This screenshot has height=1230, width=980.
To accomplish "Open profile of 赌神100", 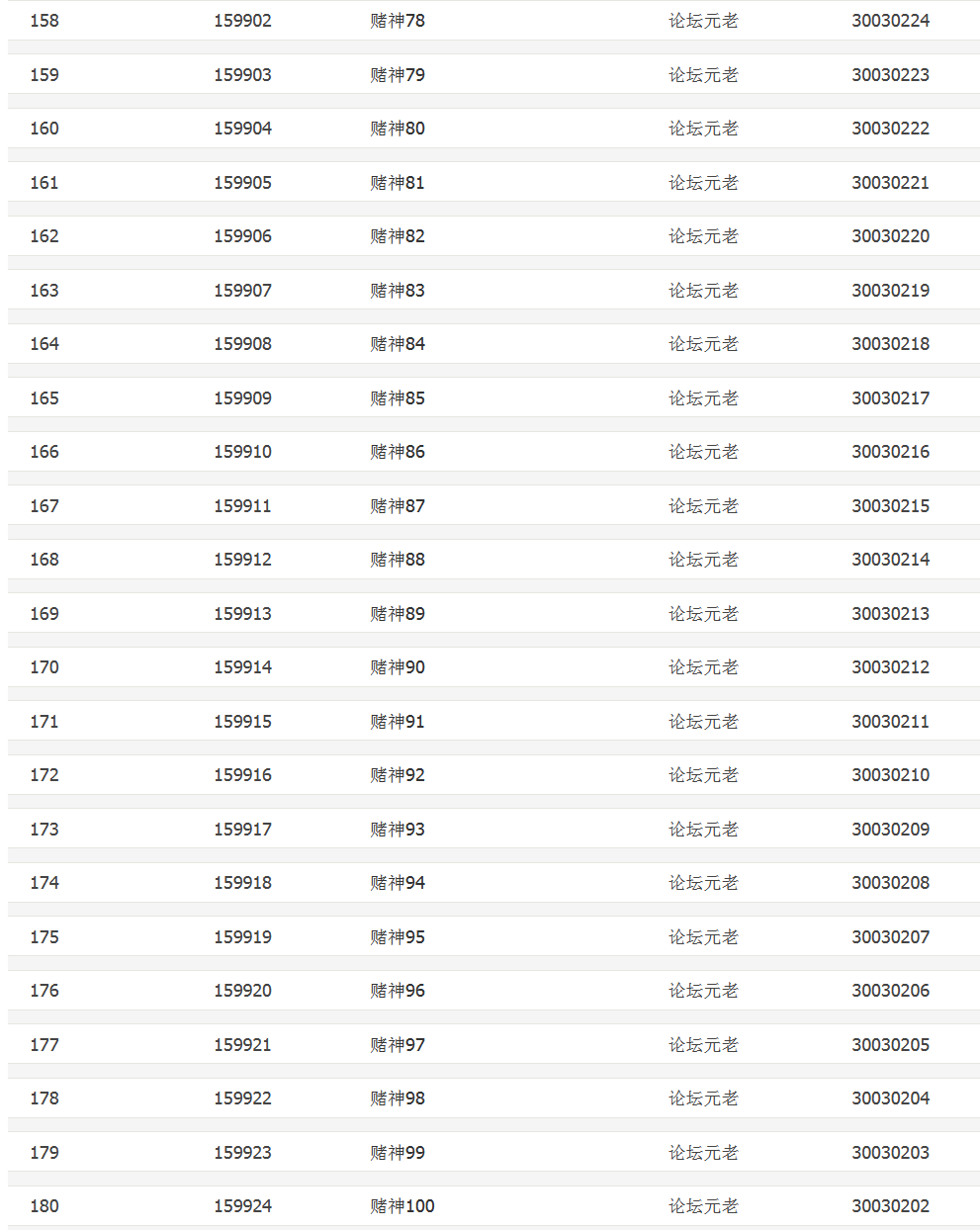I will pos(402,1206).
